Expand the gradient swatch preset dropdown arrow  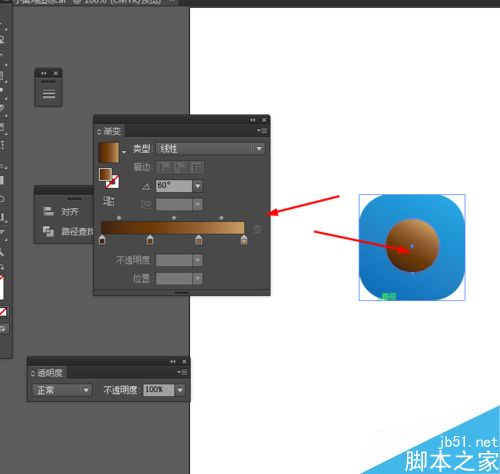click(x=124, y=152)
